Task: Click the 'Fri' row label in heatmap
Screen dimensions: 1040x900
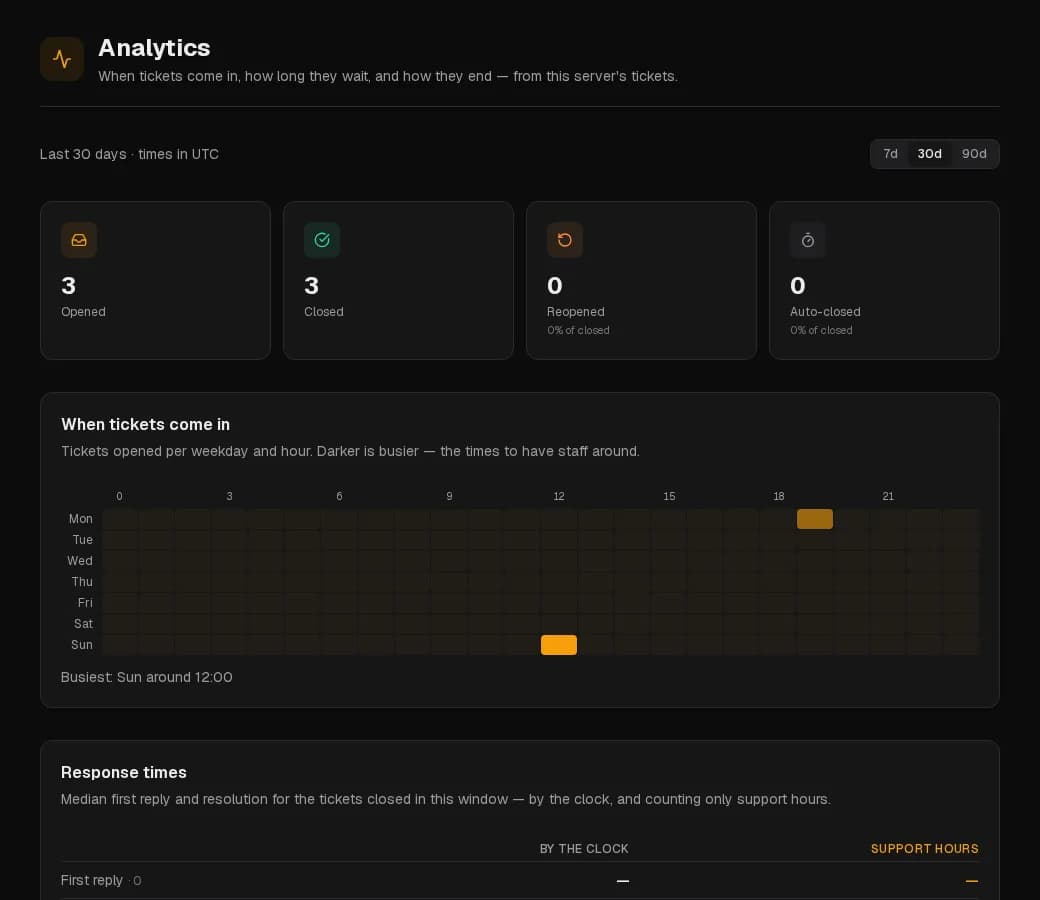Action: 85,603
